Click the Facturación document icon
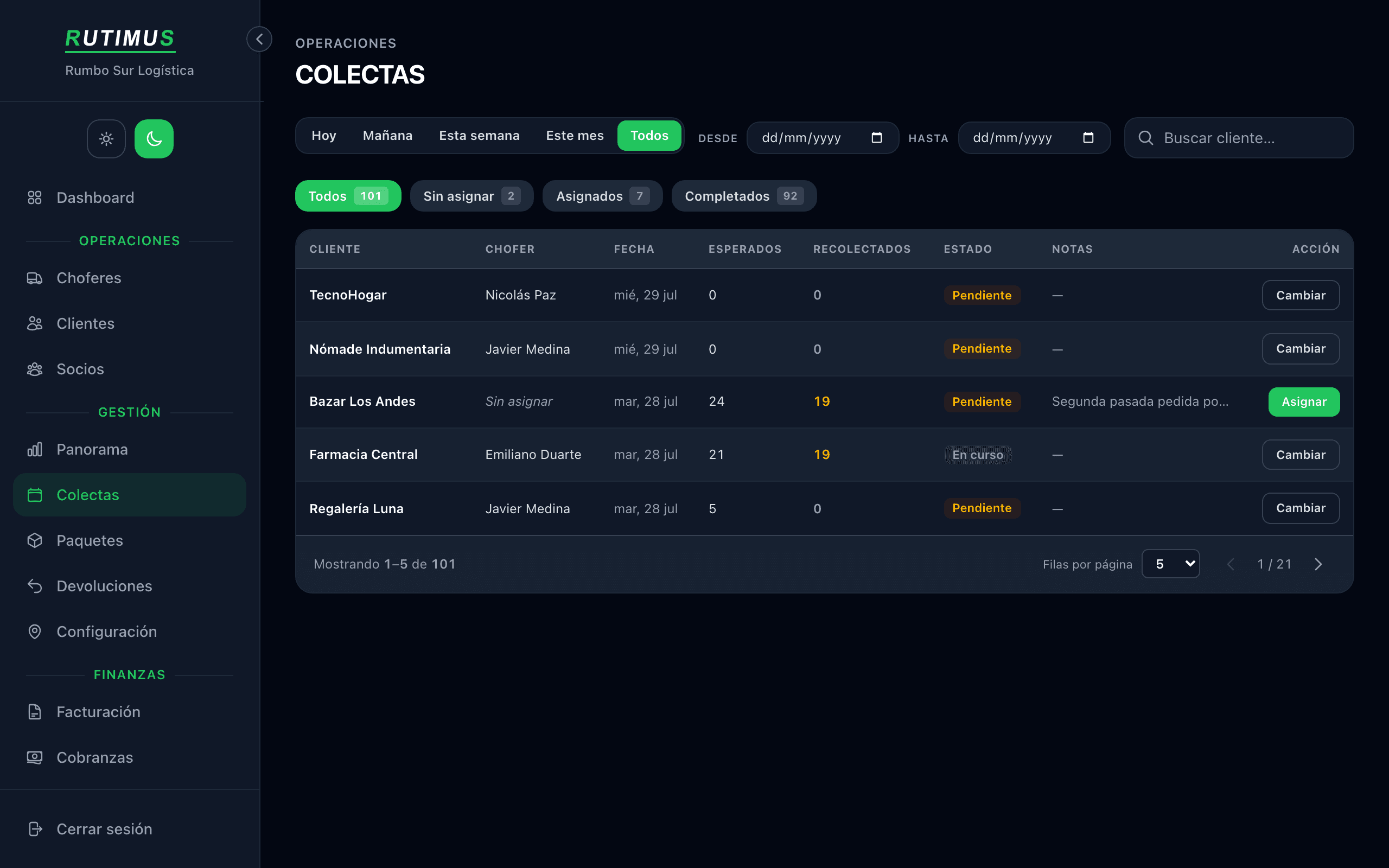 pos(34,712)
